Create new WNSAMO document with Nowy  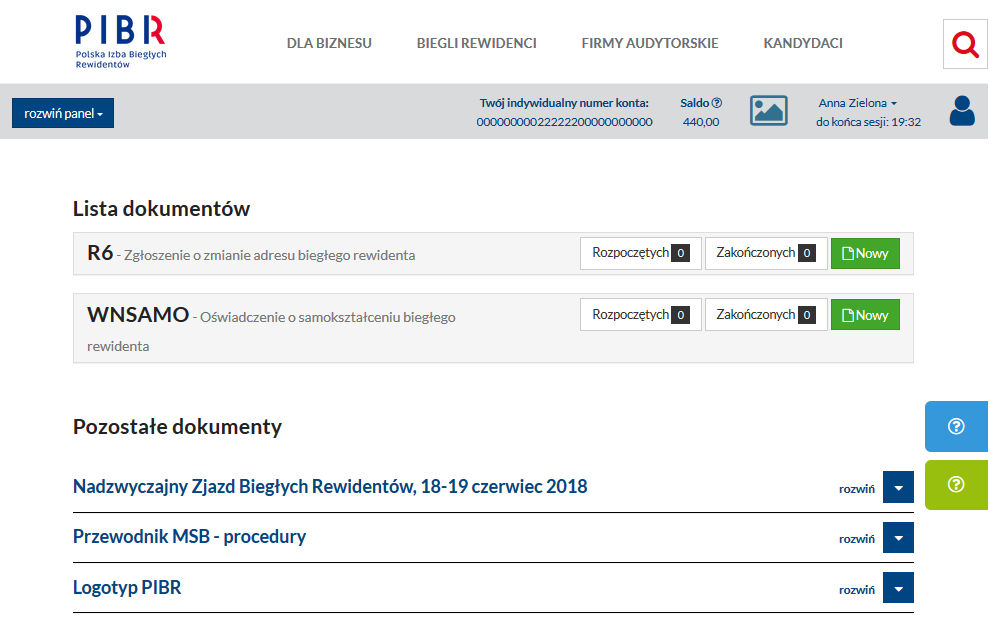[x=865, y=315]
